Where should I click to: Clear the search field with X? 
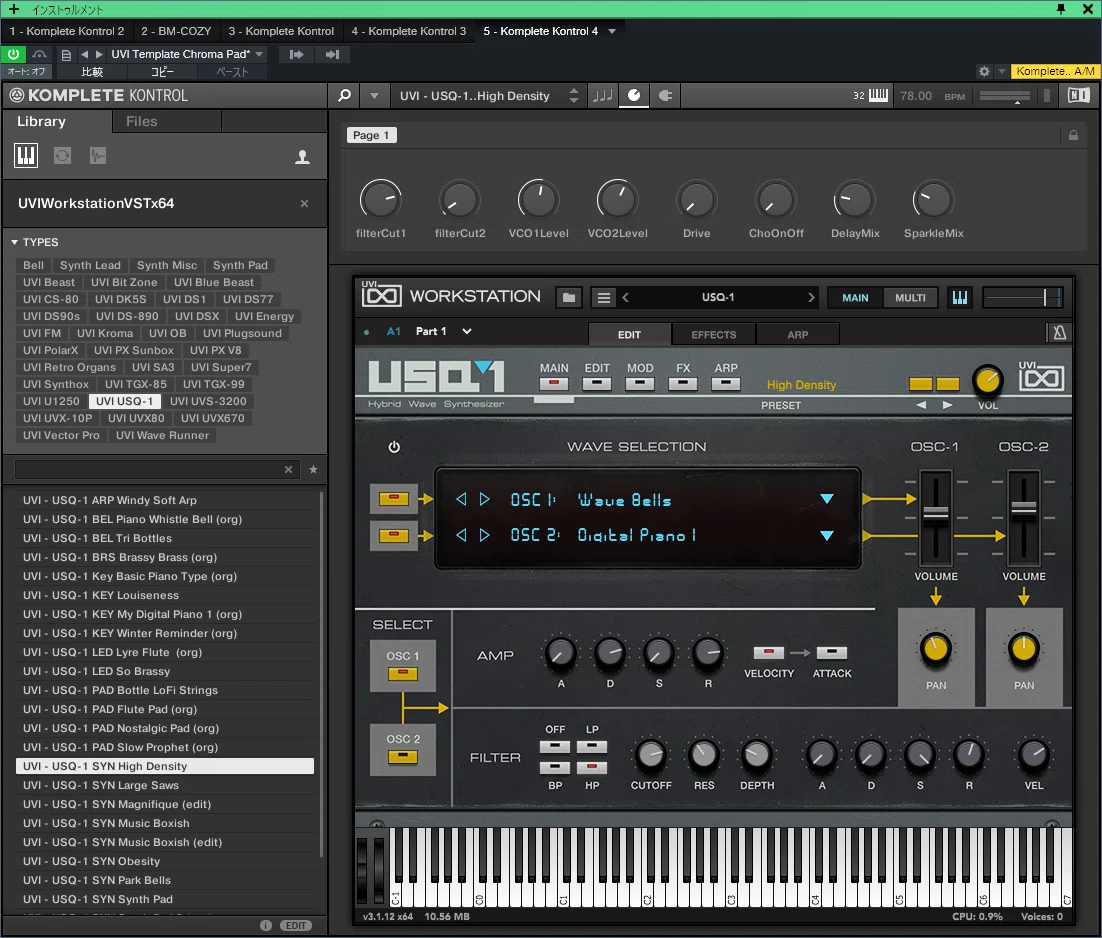(288, 469)
